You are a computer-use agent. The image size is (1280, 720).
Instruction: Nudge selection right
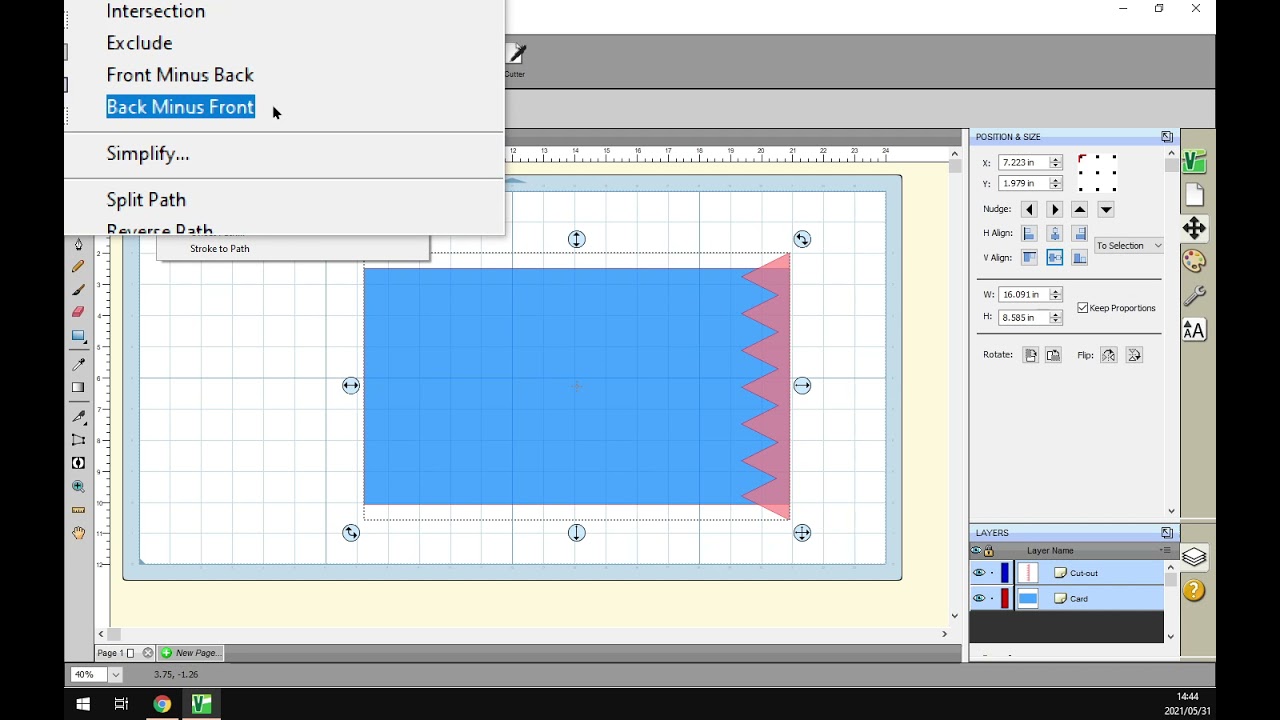pyautogui.click(x=1054, y=210)
